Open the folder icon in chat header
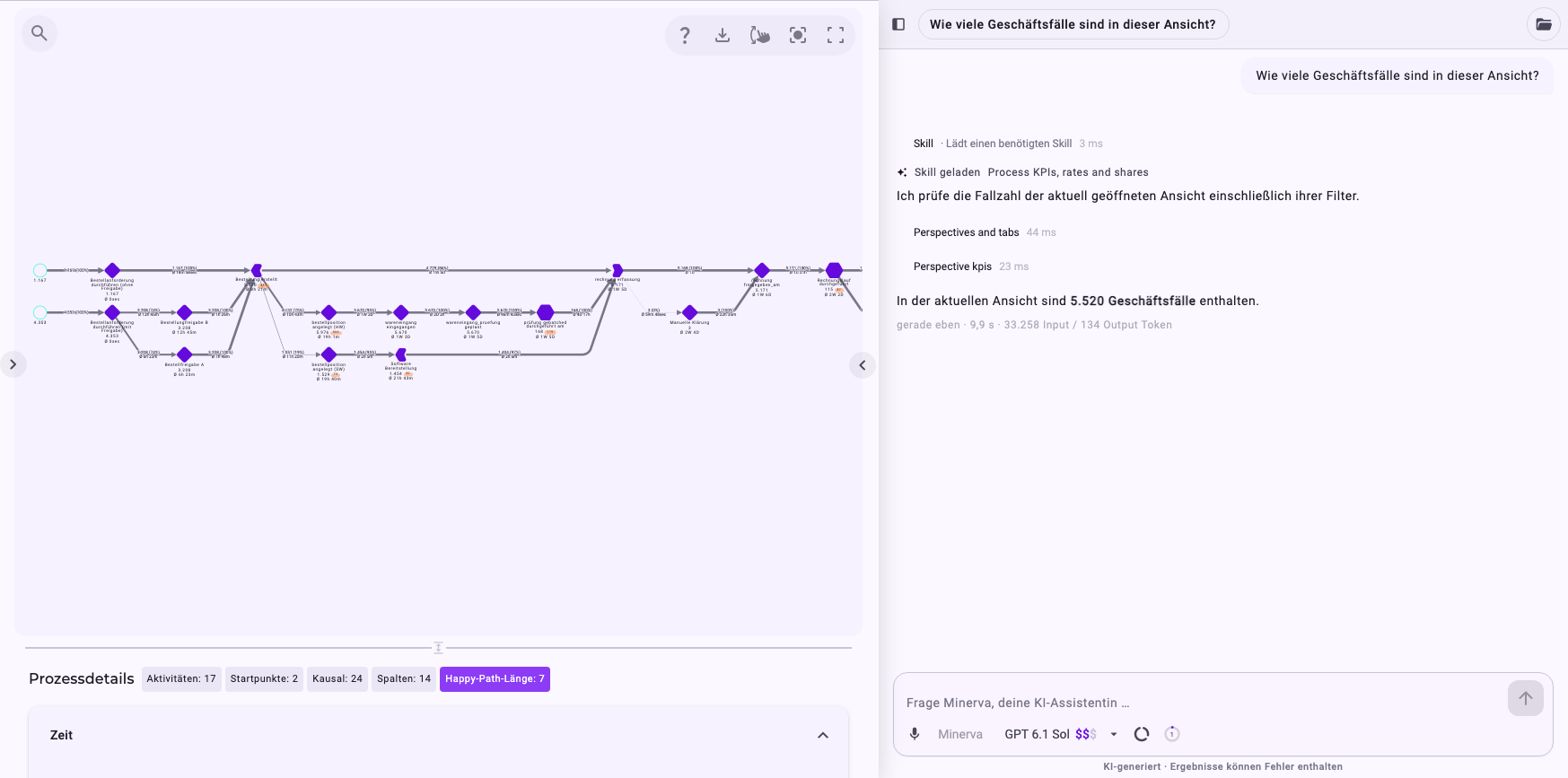1568x778 pixels. [x=1544, y=24]
